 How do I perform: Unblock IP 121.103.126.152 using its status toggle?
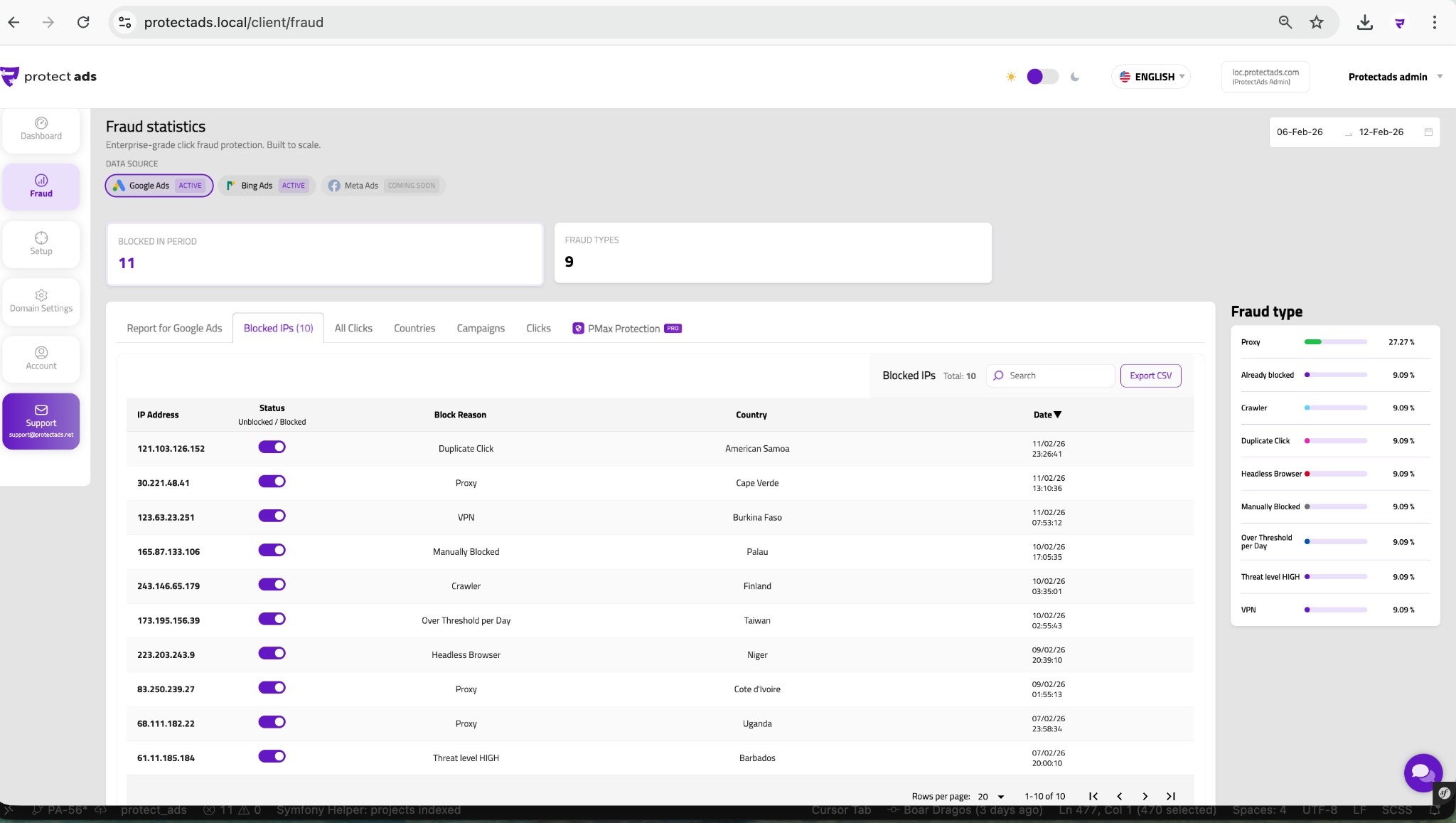tap(272, 447)
